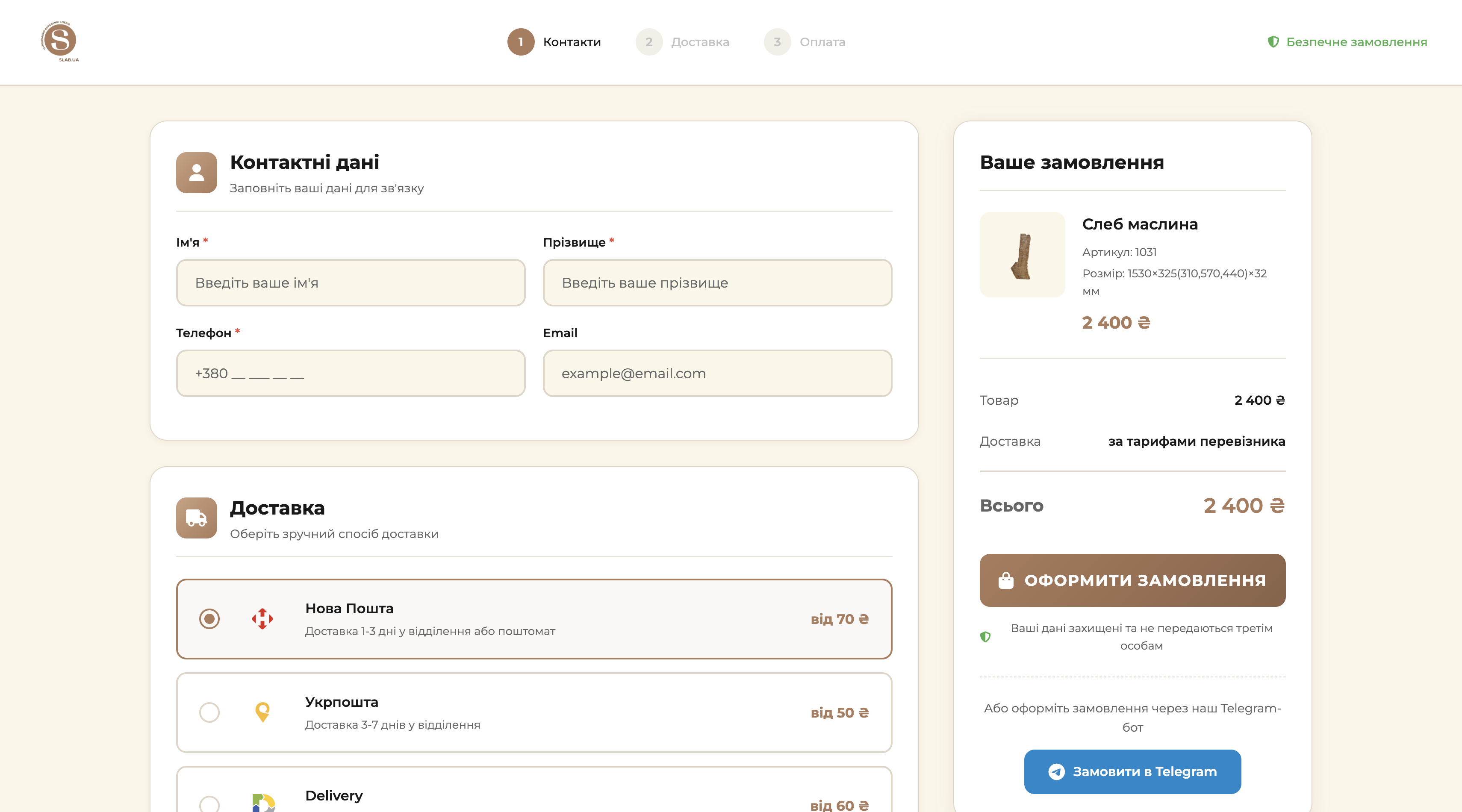Focus the Ім'я input field
Viewport: 1462px width, 812px height.
[351, 282]
